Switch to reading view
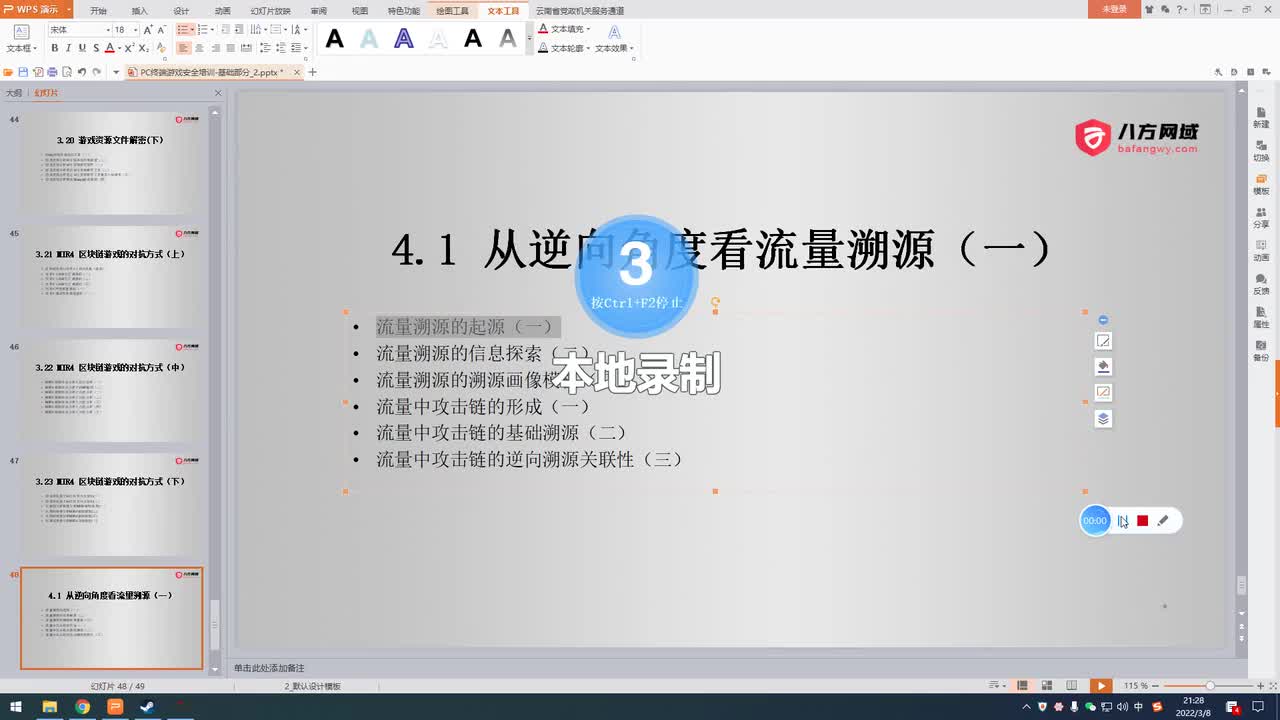The image size is (1280, 720). click(x=1072, y=685)
